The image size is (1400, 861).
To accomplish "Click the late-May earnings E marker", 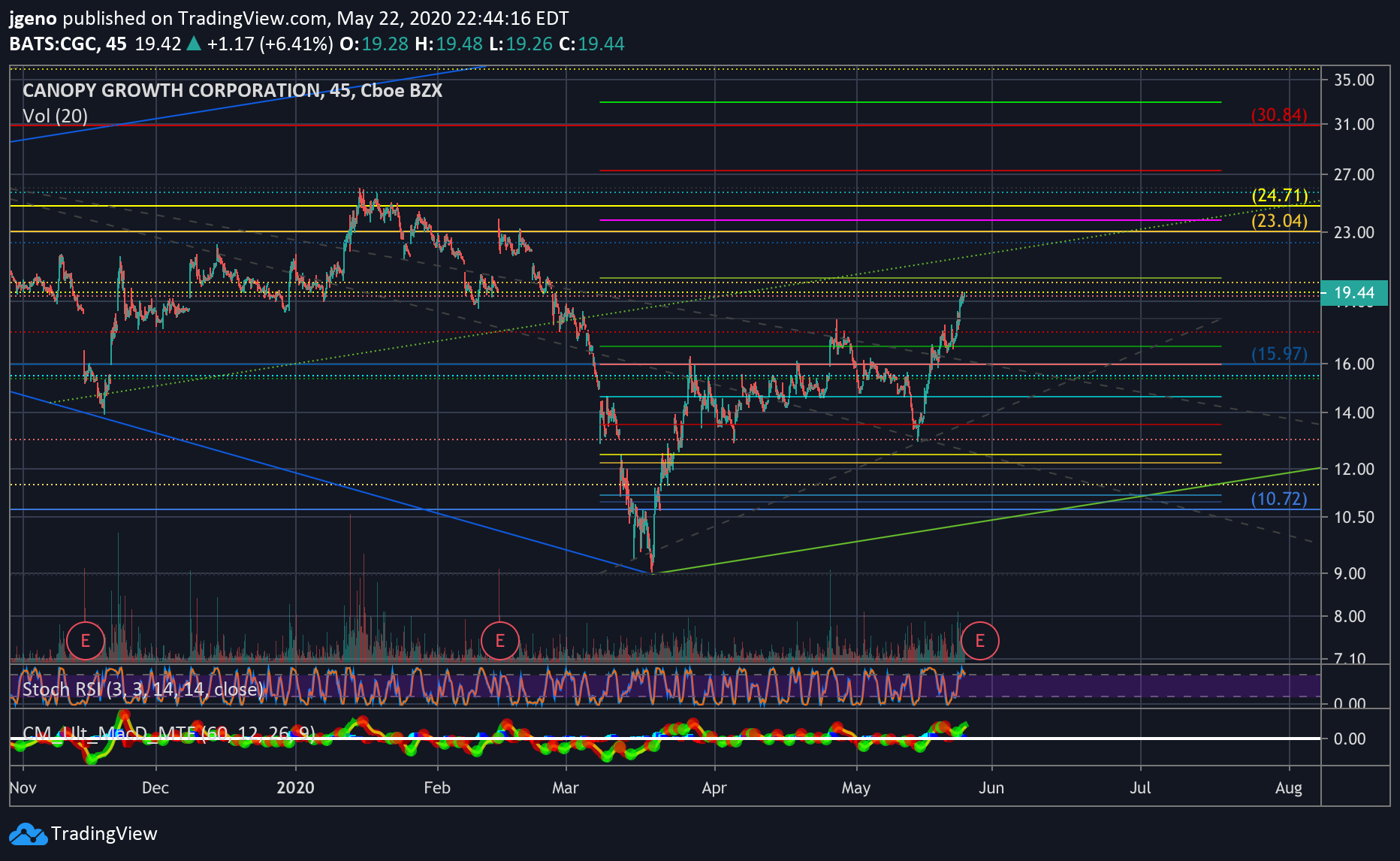I will pyautogui.click(x=979, y=641).
